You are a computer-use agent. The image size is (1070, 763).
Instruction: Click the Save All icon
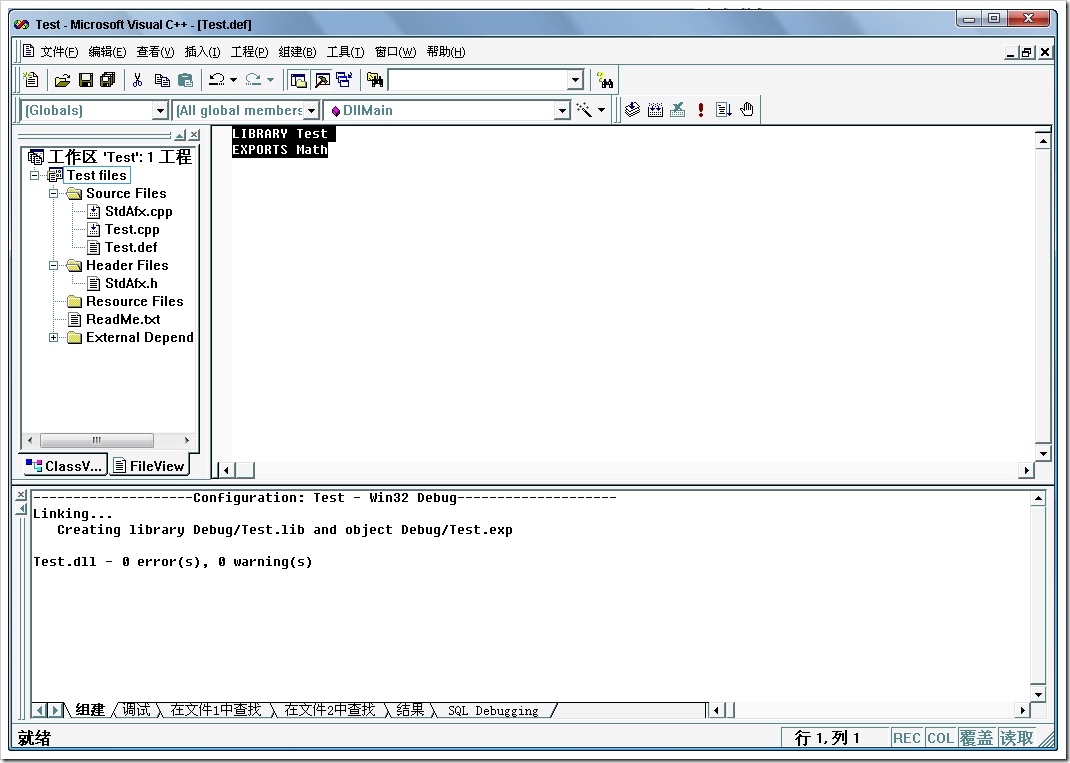tap(107, 80)
